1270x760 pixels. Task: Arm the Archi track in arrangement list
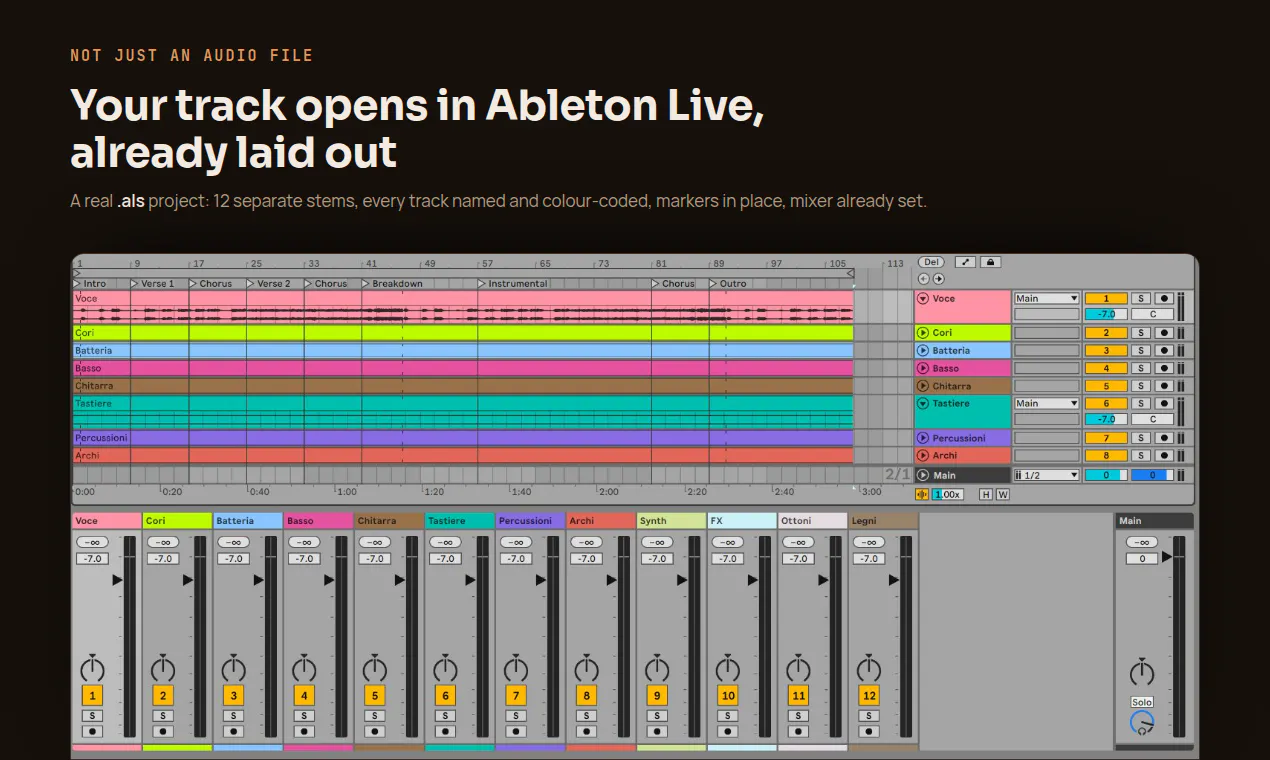(x=1164, y=456)
